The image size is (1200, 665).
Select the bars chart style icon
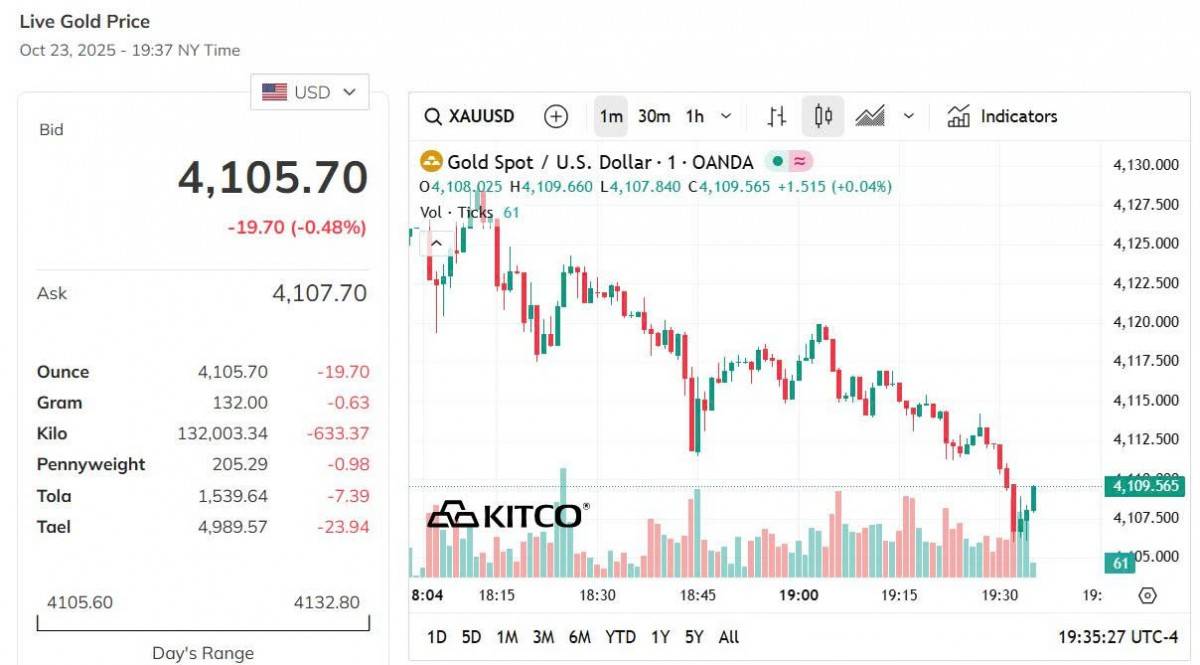777,116
